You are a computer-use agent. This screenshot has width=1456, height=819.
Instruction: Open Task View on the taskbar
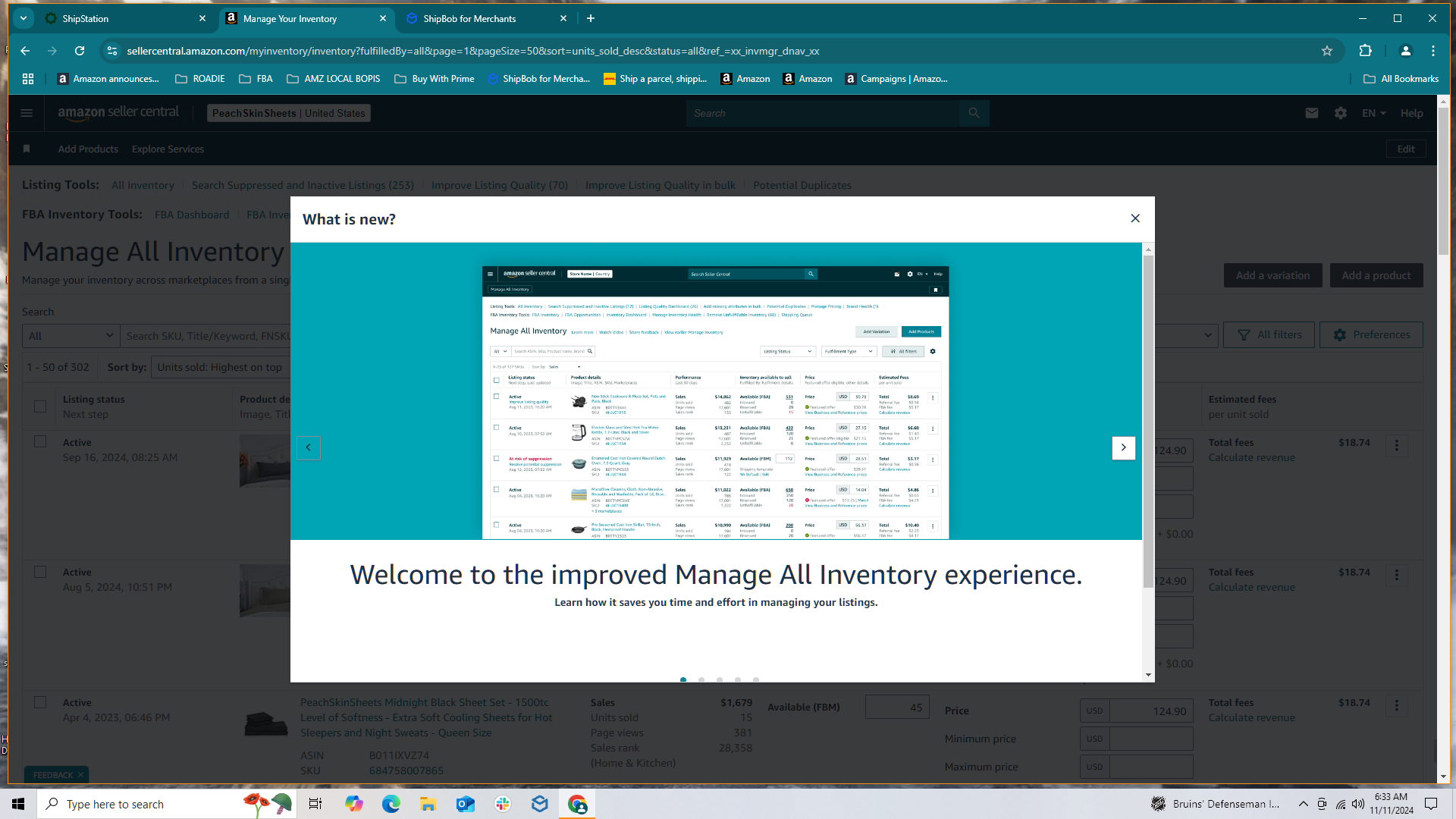point(315,804)
